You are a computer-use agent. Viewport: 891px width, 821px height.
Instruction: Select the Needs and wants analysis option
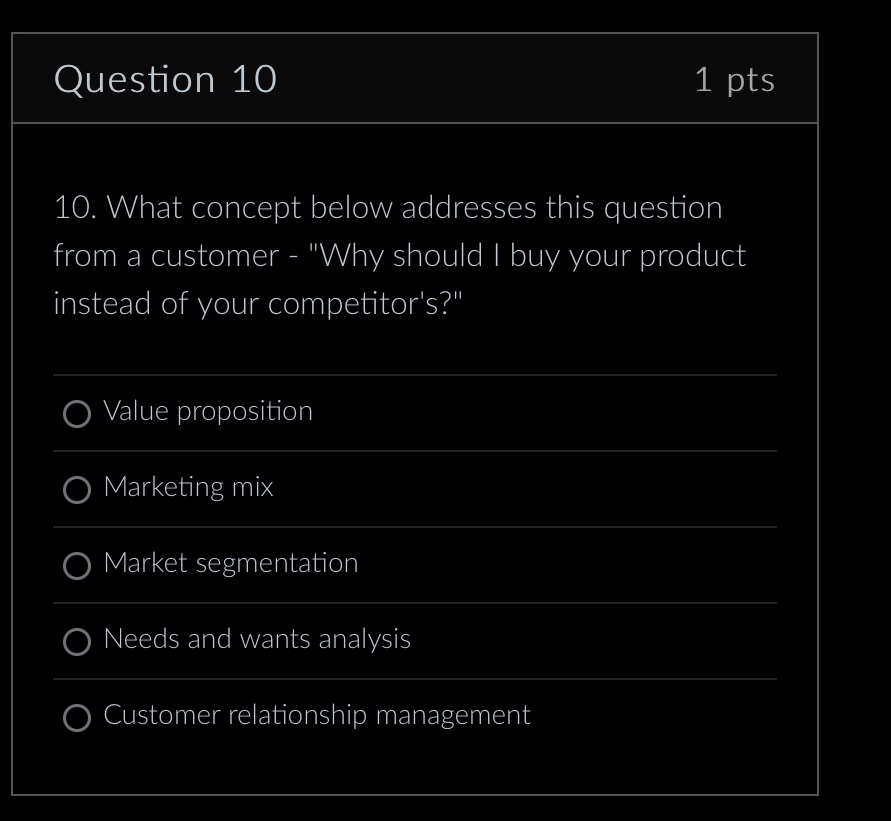coord(77,642)
